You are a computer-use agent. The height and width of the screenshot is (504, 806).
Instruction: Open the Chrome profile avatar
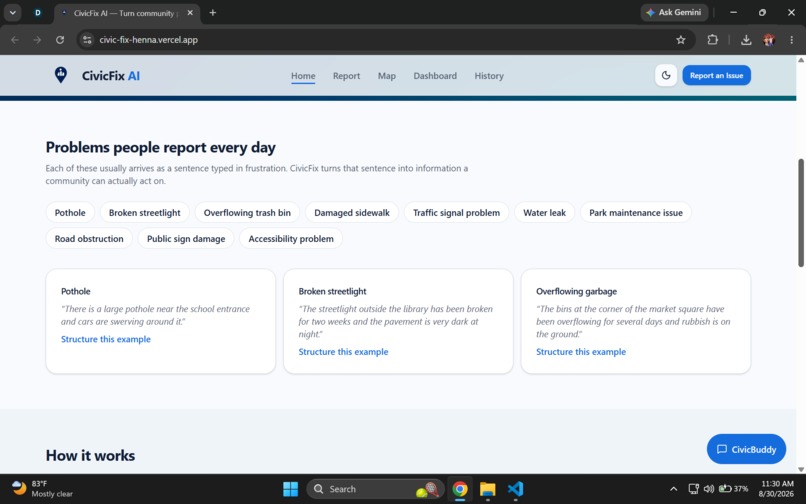(x=769, y=40)
